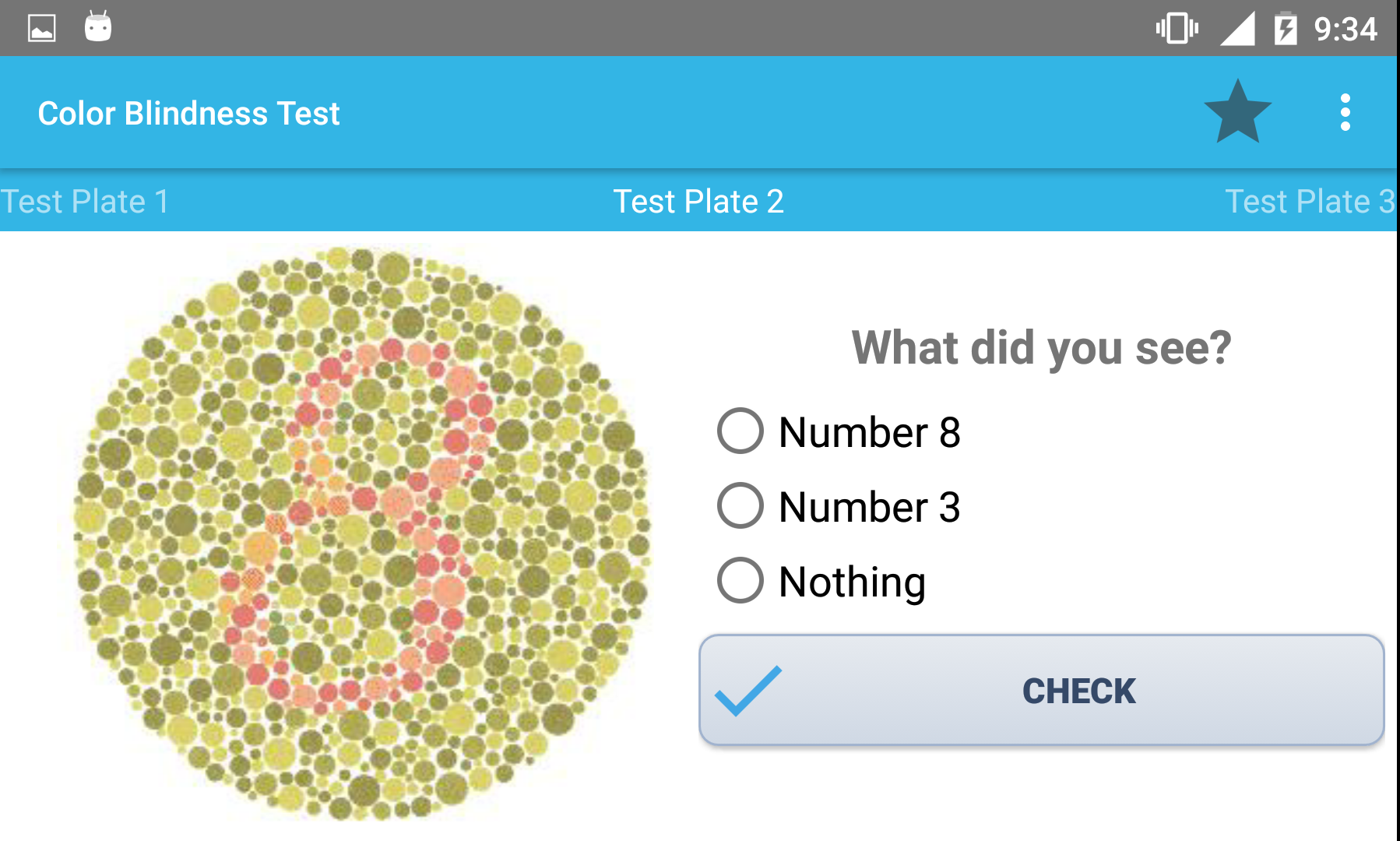The width and height of the screenshot is (1400, 841).
Task: Click the What did you see heading
Action: [x=1041, y=347]
